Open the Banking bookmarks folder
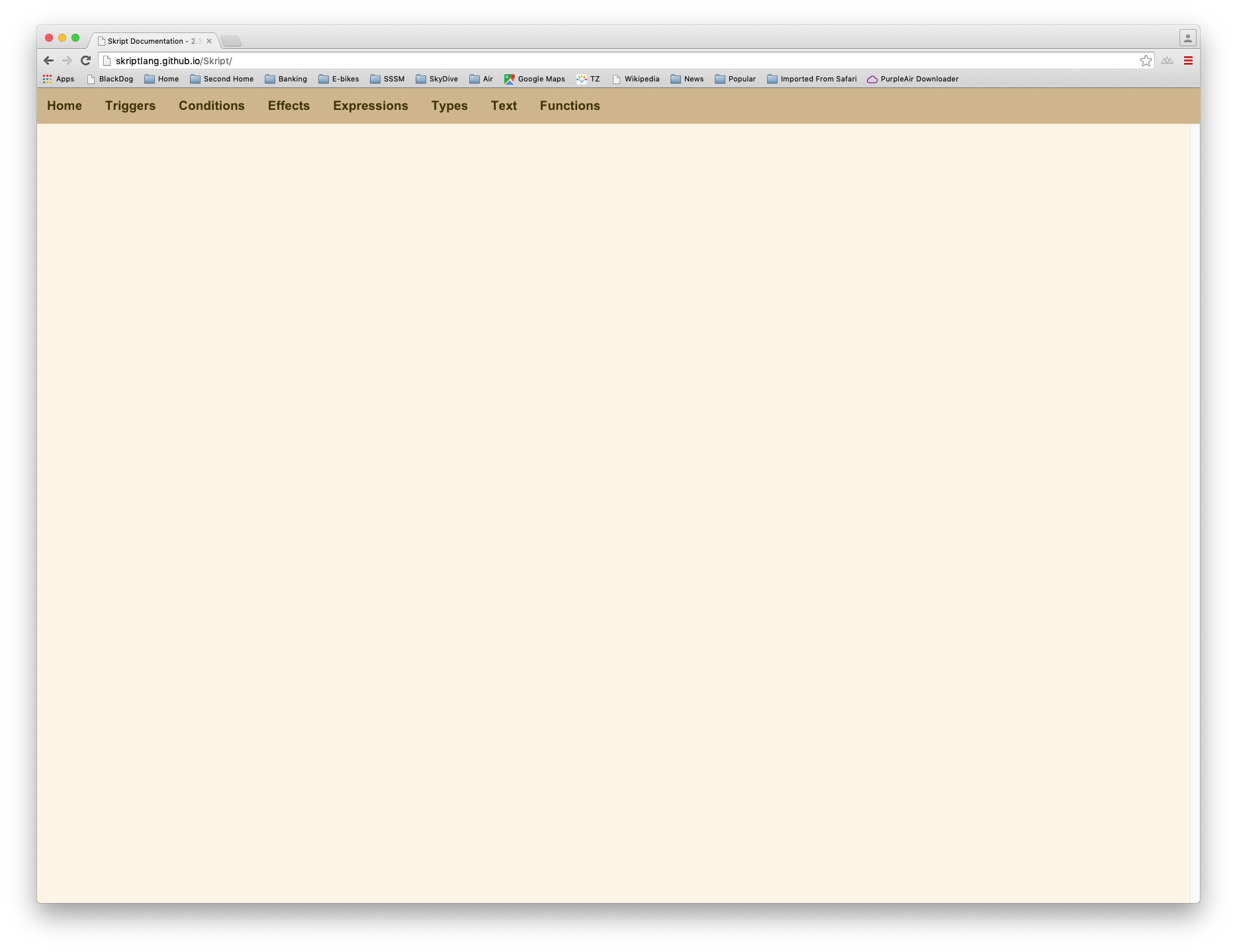The image size is (1237, 952). pos(287,79)
